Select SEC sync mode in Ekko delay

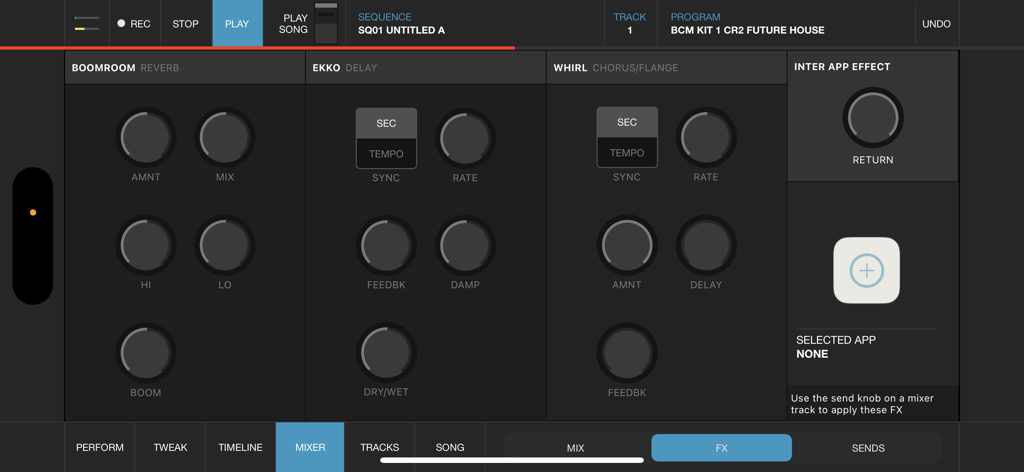386,123
